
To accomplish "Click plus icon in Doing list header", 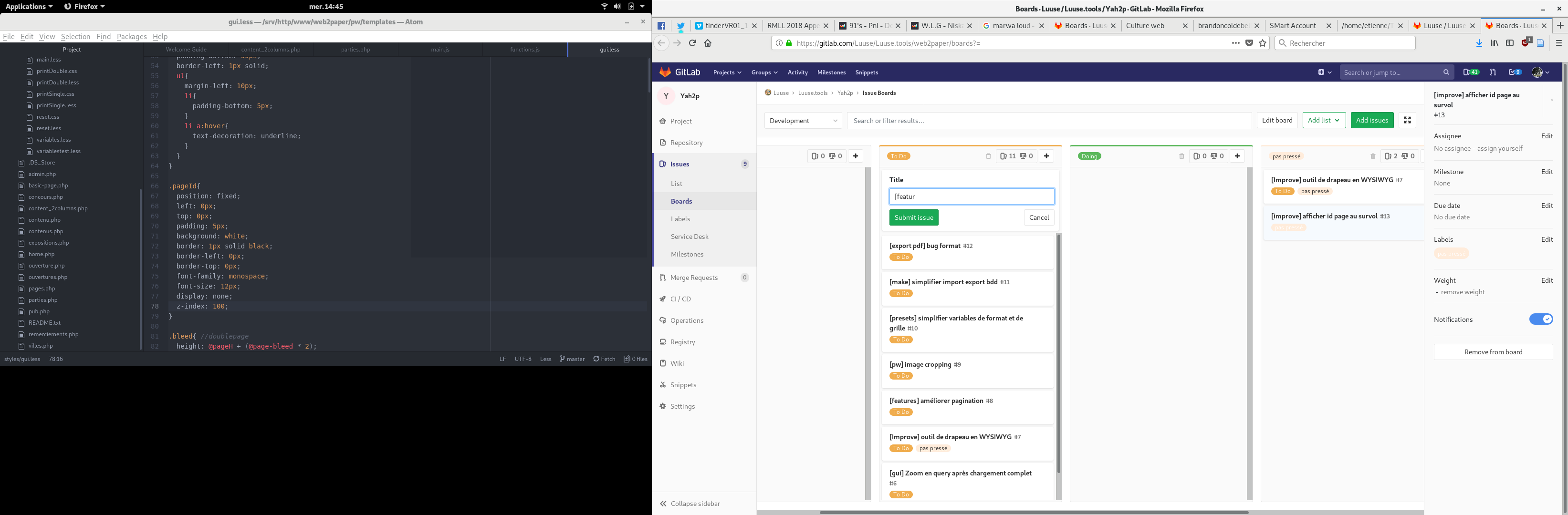I will click(x=1237, y=156).
